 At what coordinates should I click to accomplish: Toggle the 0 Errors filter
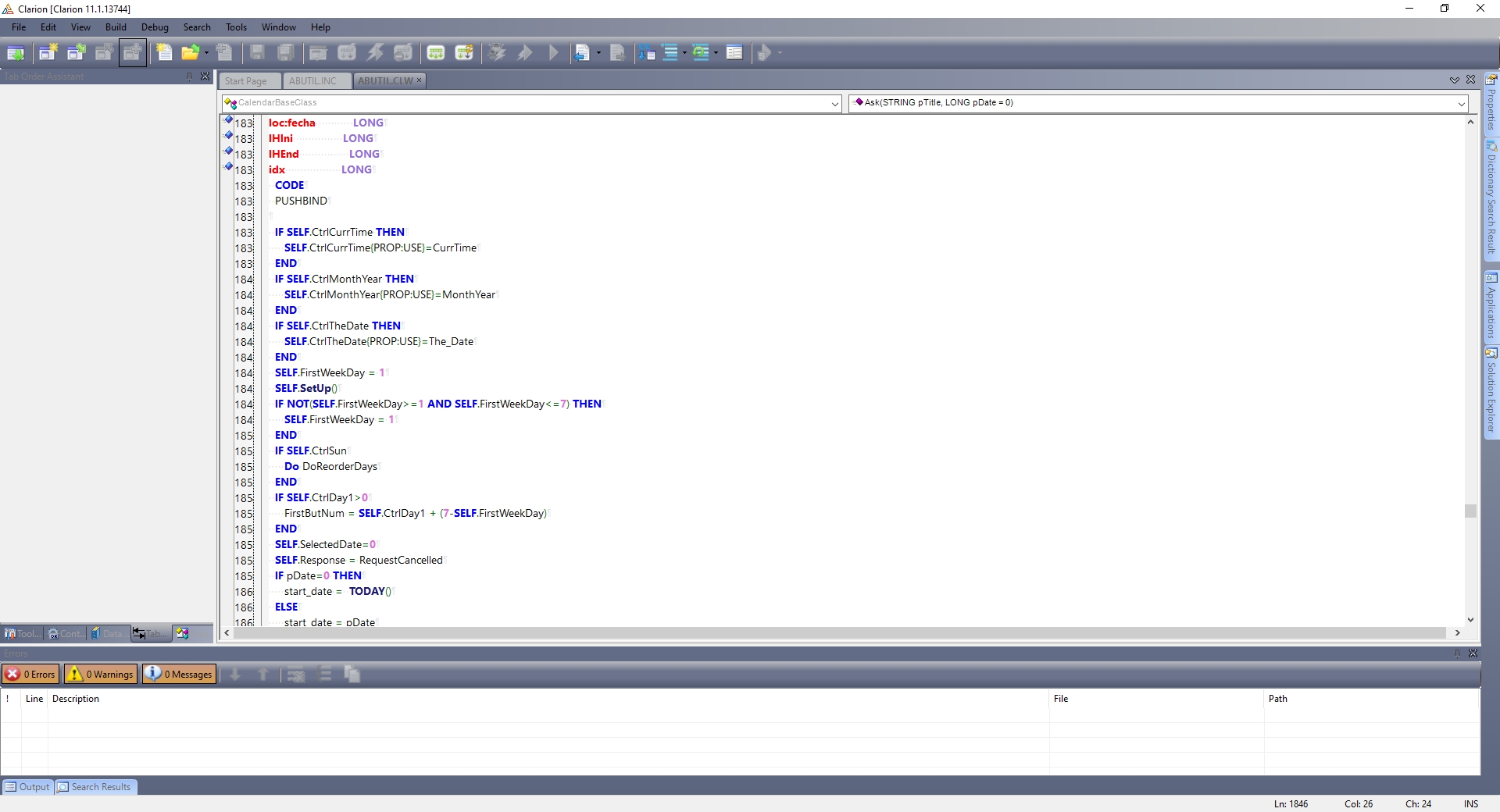click(x=30, y=674)
